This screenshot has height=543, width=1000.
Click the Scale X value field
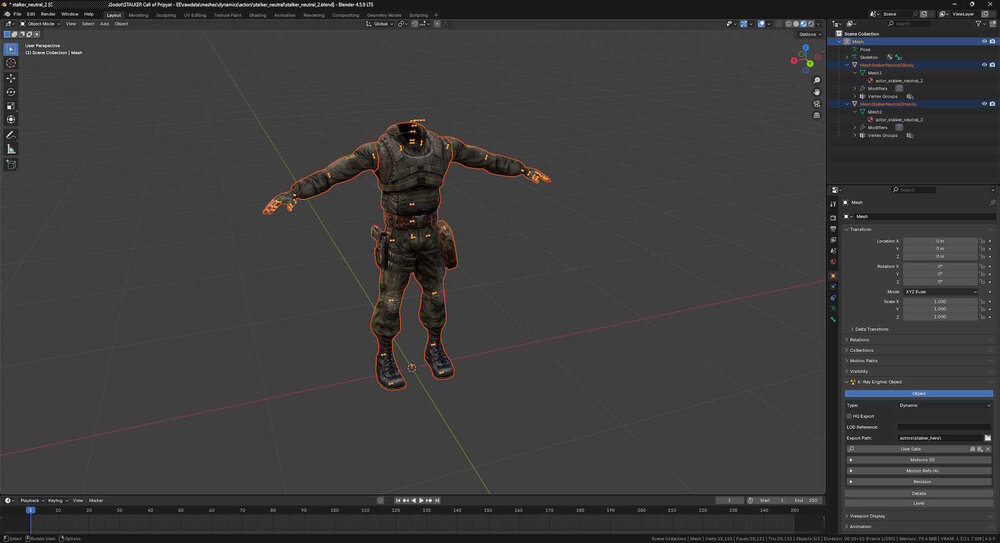coord(940,302)
